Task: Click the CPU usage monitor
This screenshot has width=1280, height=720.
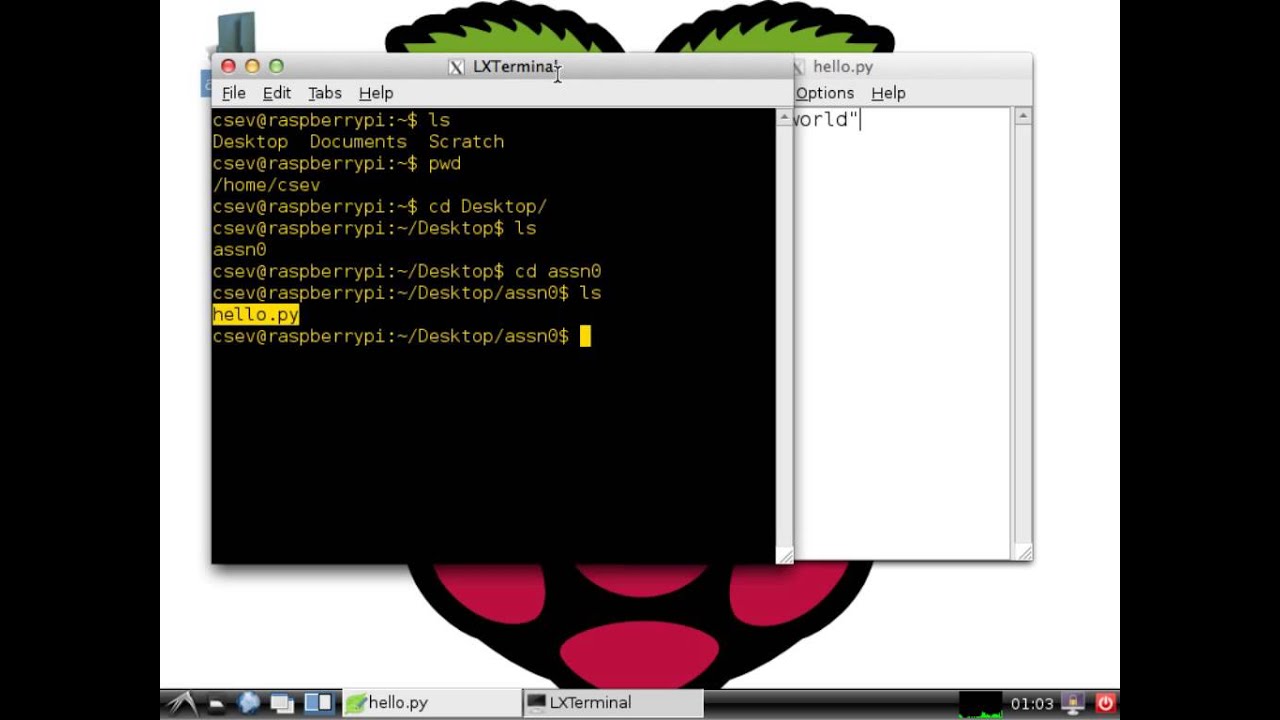Action: [x=980, y=704]
